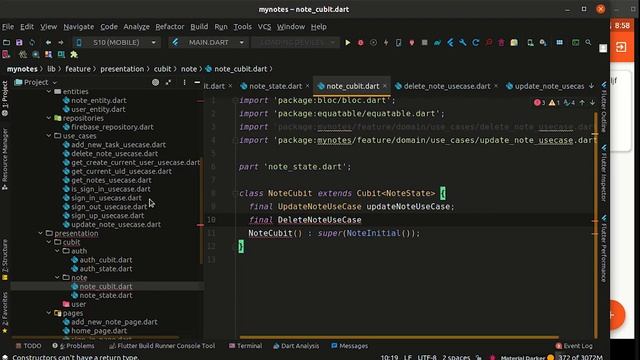Switch to delete_note_usecase.dart tab
This screenshot has height=360, width=640.
447,86
